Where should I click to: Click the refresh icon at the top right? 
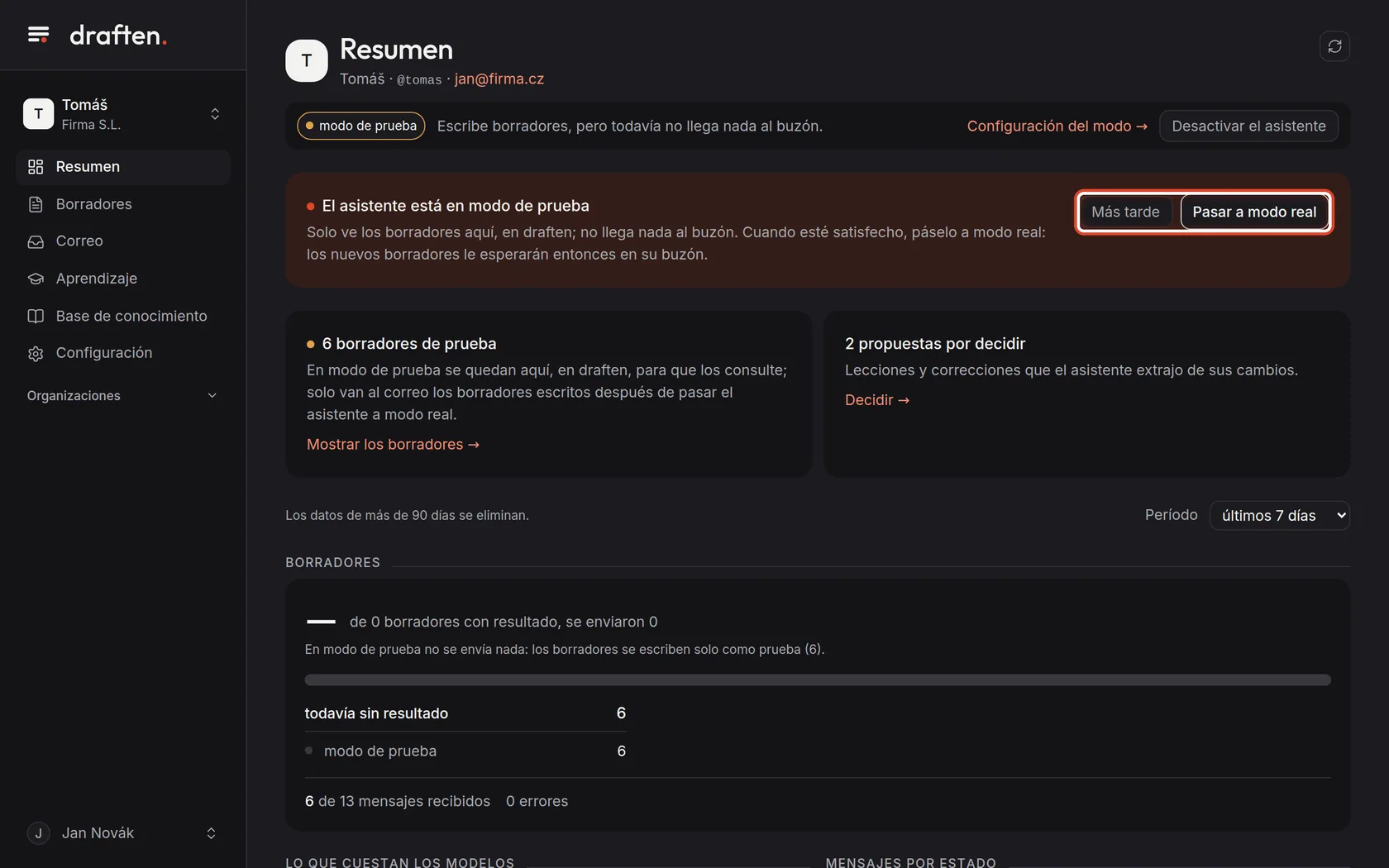coord(1334,46)
